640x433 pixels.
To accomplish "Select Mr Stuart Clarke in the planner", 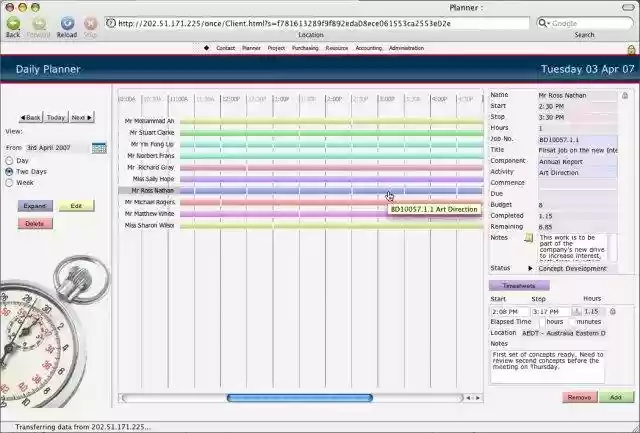I will 151,133.
